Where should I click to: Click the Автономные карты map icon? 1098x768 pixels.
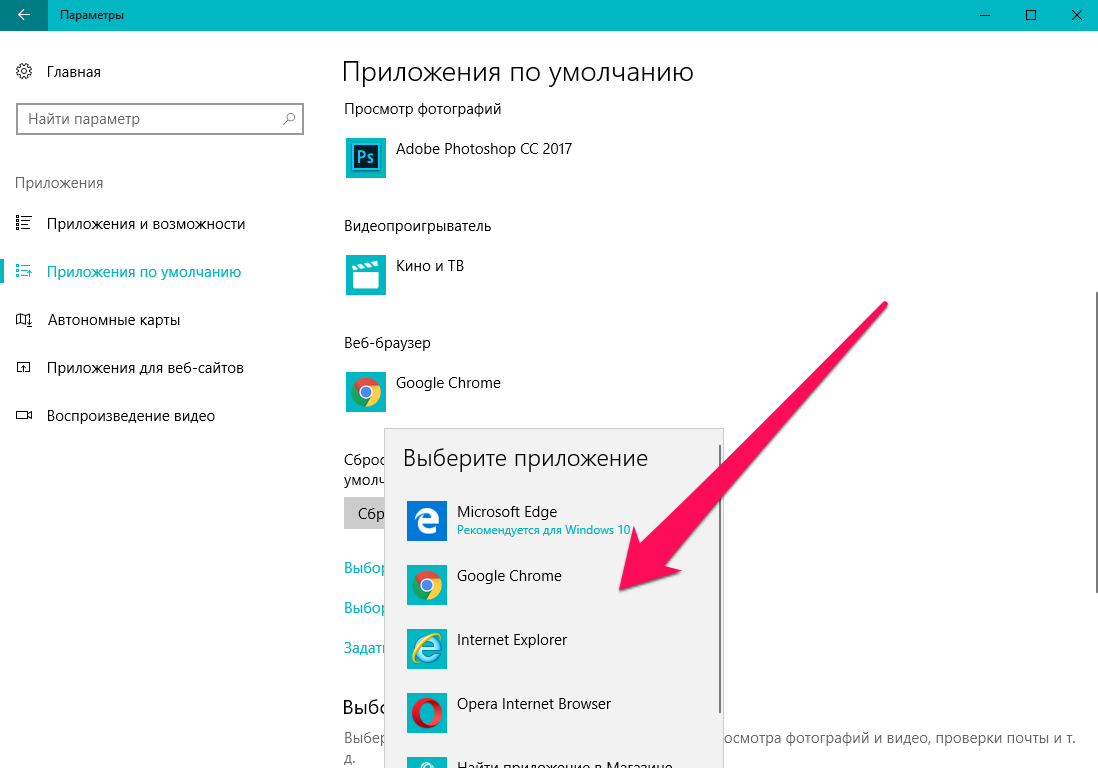click(24, 320)
